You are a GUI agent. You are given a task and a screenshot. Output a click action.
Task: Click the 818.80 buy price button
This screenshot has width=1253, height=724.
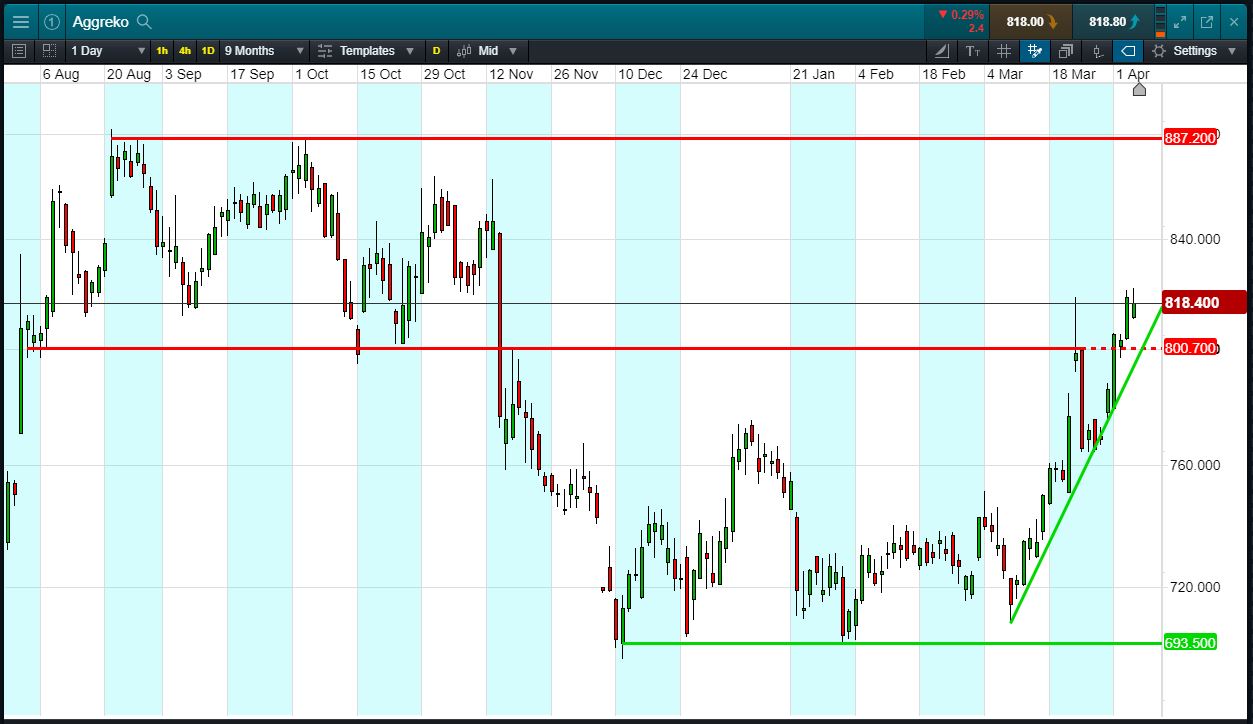coord(1111,21)
